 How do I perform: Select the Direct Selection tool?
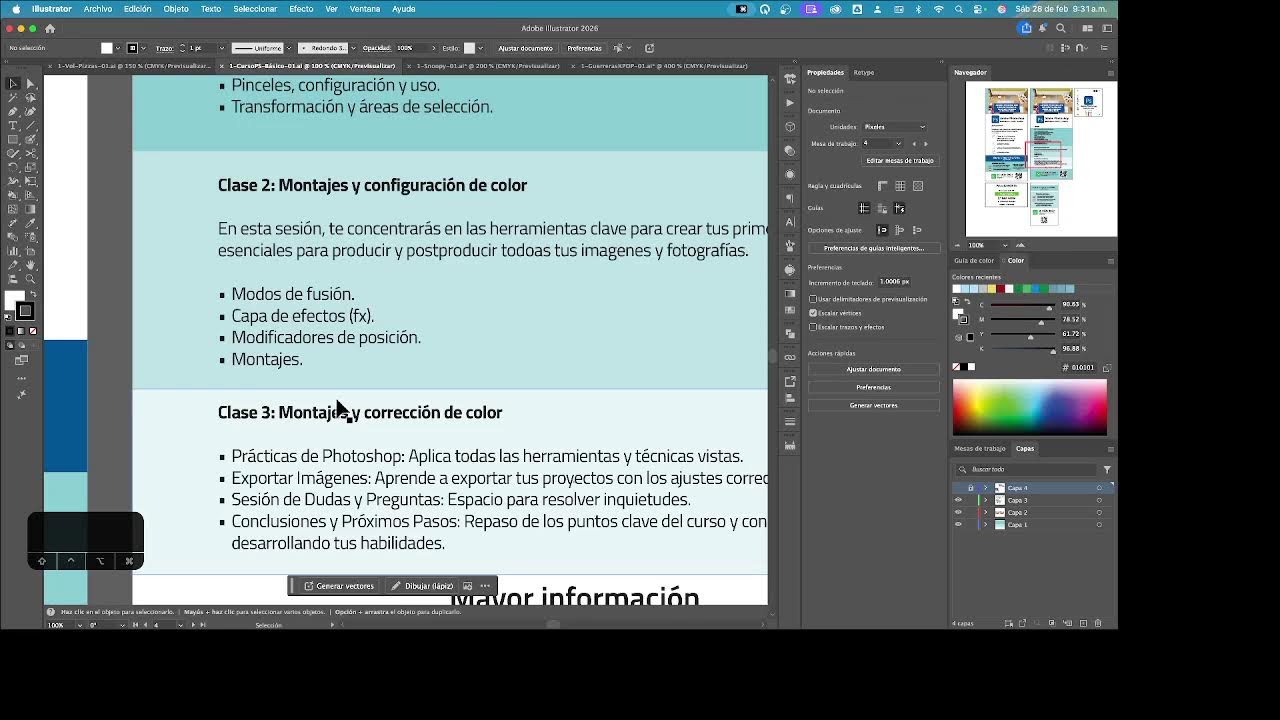31,83
